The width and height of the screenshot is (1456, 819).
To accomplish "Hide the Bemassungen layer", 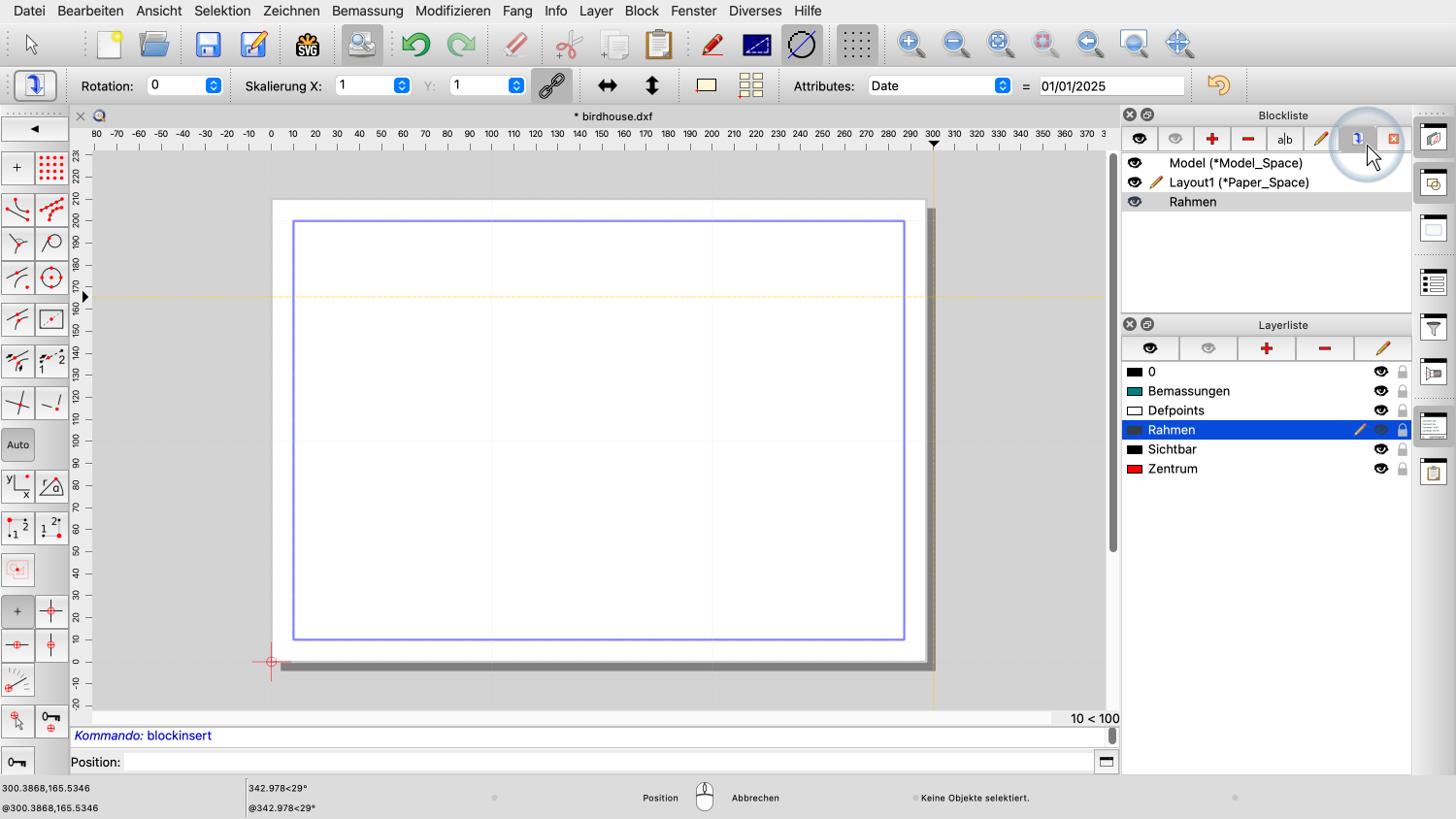I will point(1380,391).
